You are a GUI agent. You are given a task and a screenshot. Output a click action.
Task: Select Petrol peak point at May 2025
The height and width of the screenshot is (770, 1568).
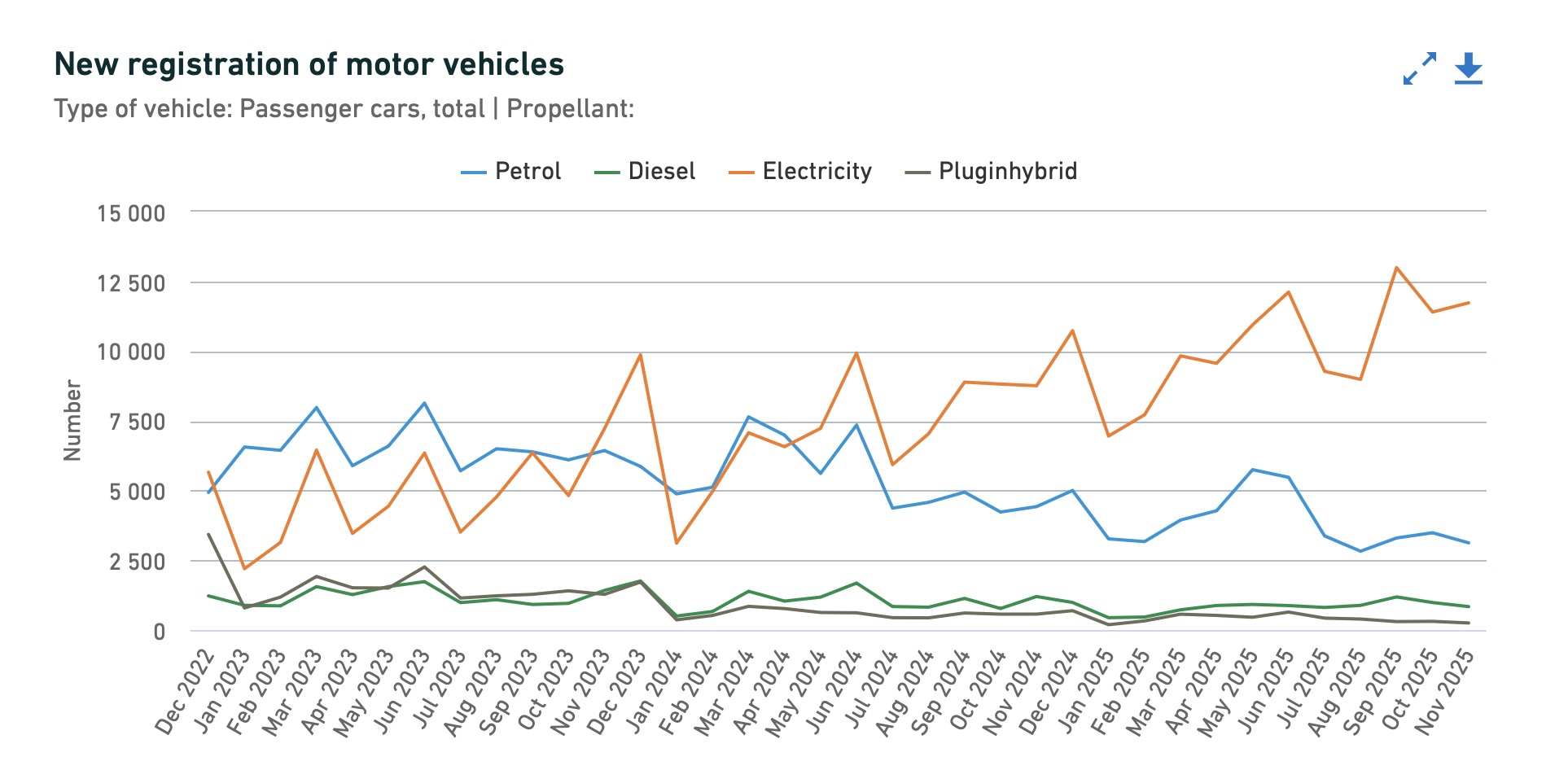[x=1252, y=470]
